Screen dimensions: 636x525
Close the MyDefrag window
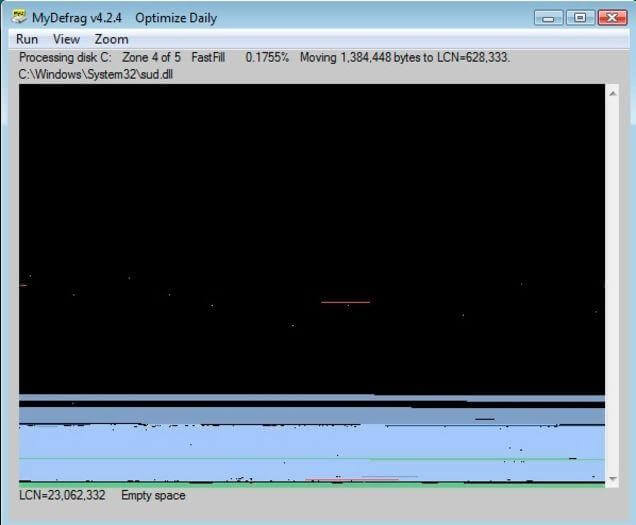pos(612,18)
